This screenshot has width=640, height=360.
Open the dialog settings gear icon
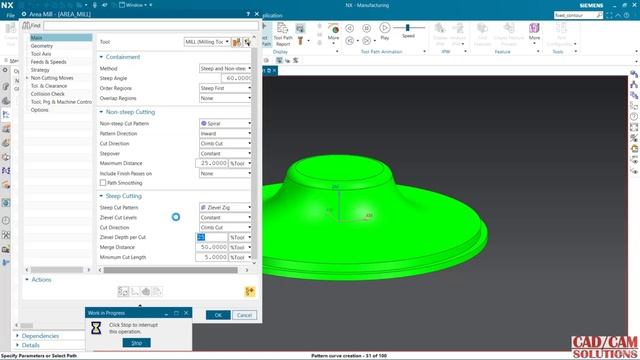24,14
